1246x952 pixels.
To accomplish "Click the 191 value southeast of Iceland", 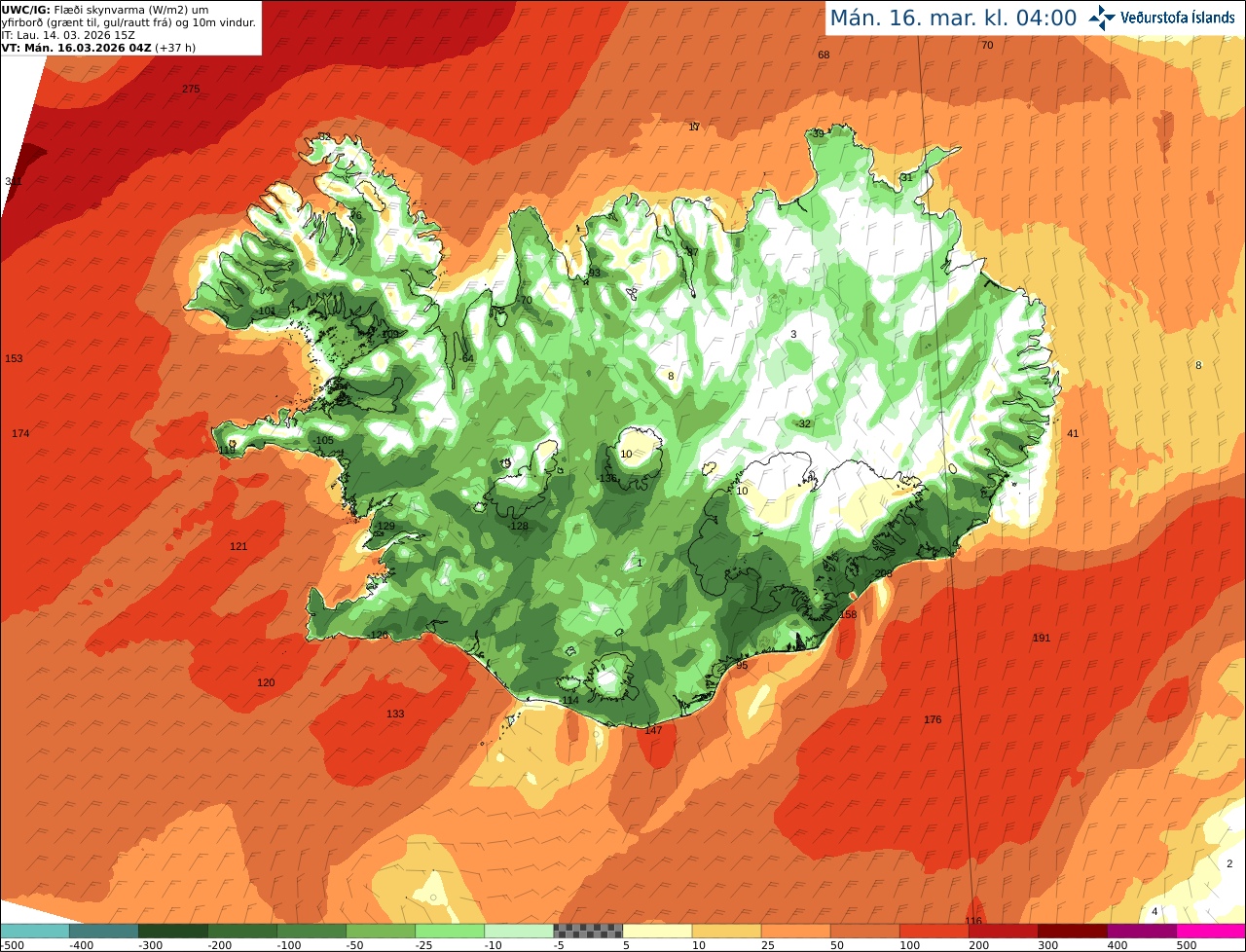I will click(x=1042, y=639).
